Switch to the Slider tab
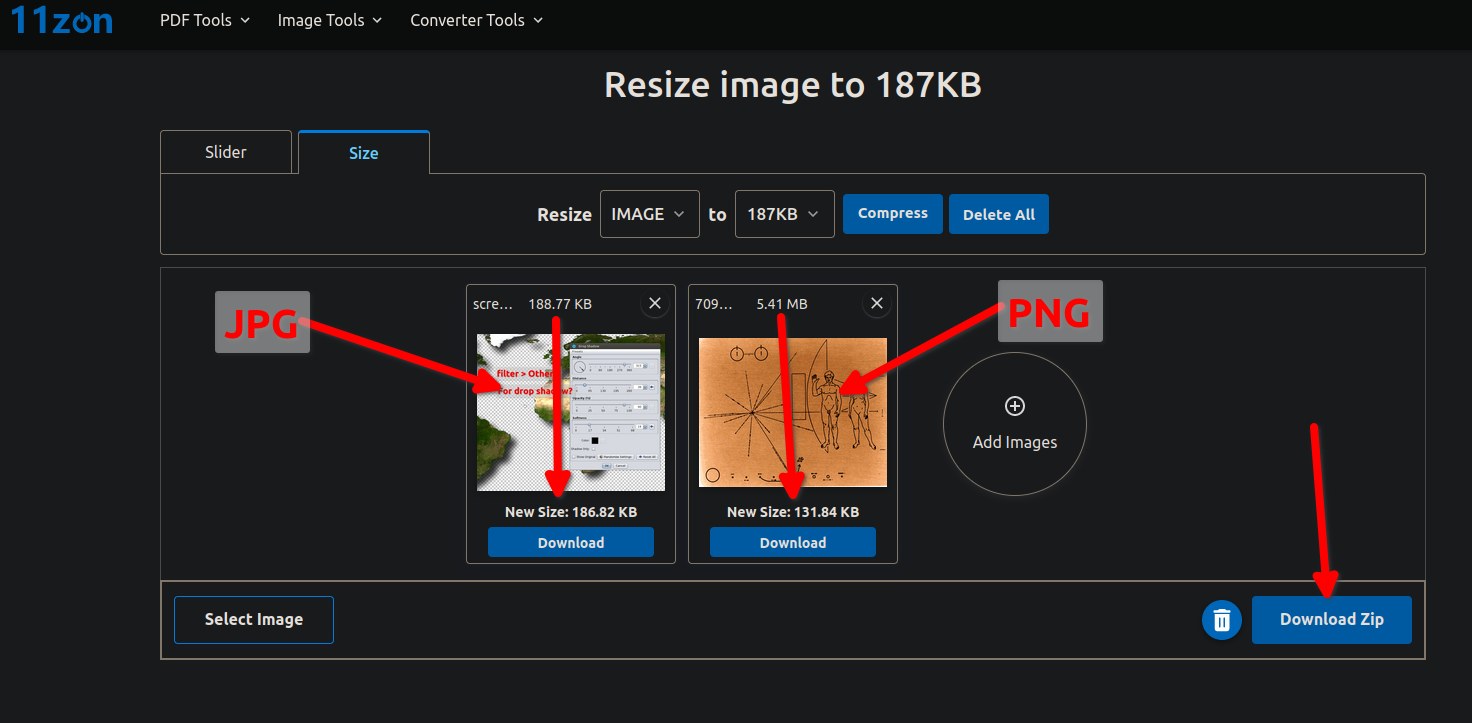This screenshot has height=723, width=1472. [226, 152]
